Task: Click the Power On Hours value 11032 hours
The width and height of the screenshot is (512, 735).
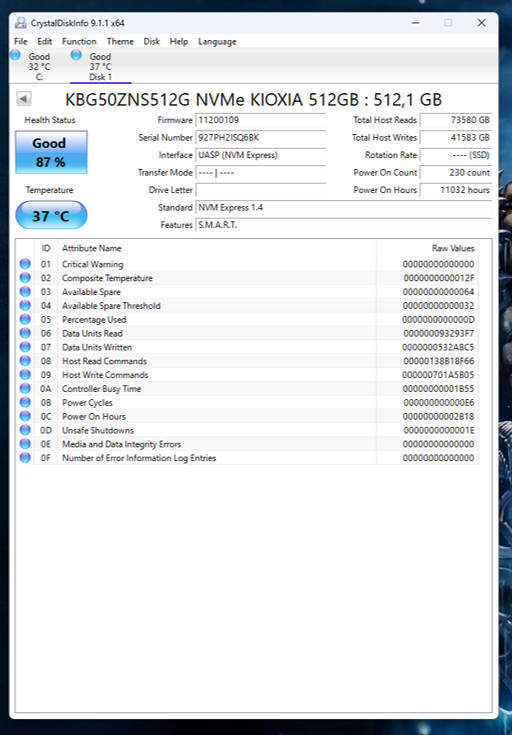Action: point(456,190)
